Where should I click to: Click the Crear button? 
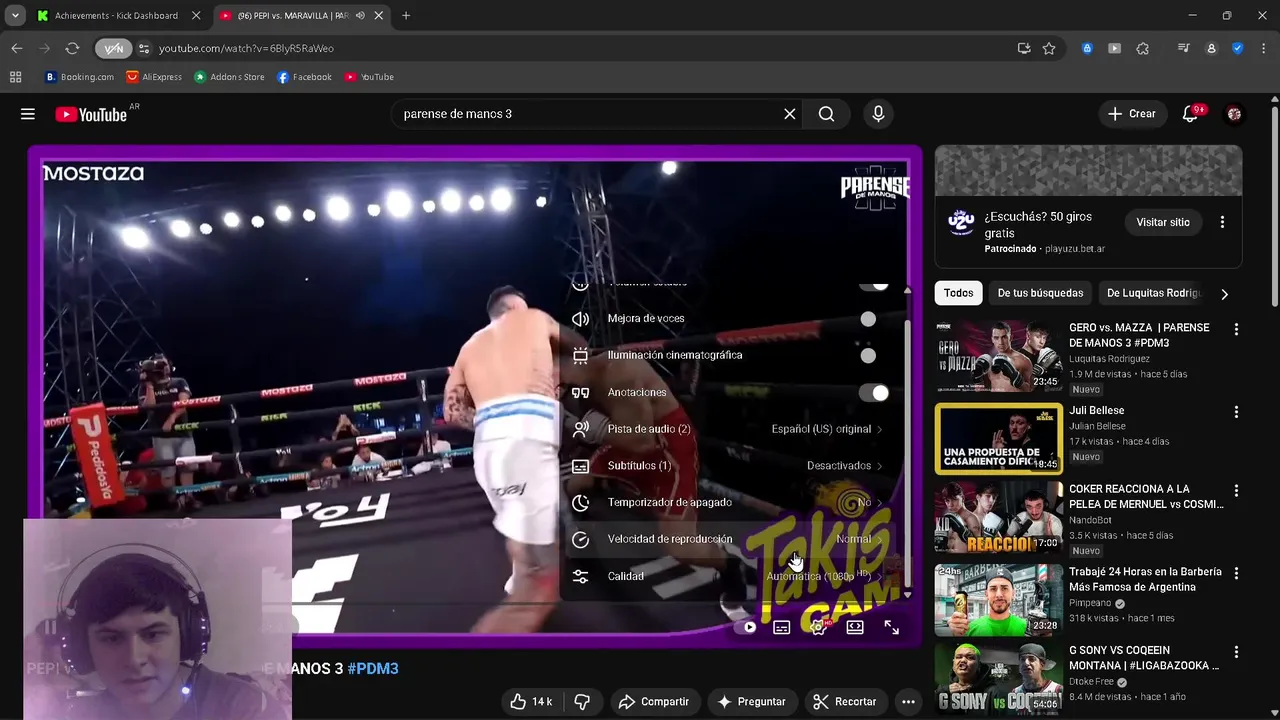click(1131, 114)
